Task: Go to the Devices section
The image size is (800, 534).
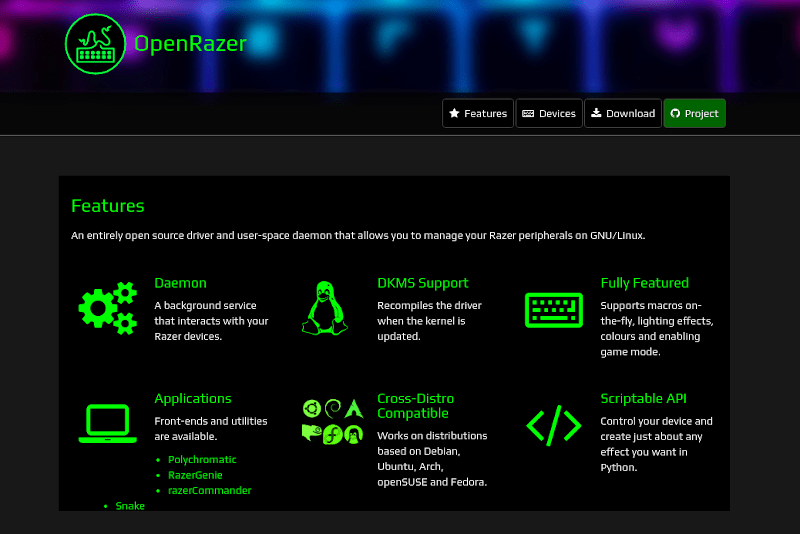Action: coord(549,114)
